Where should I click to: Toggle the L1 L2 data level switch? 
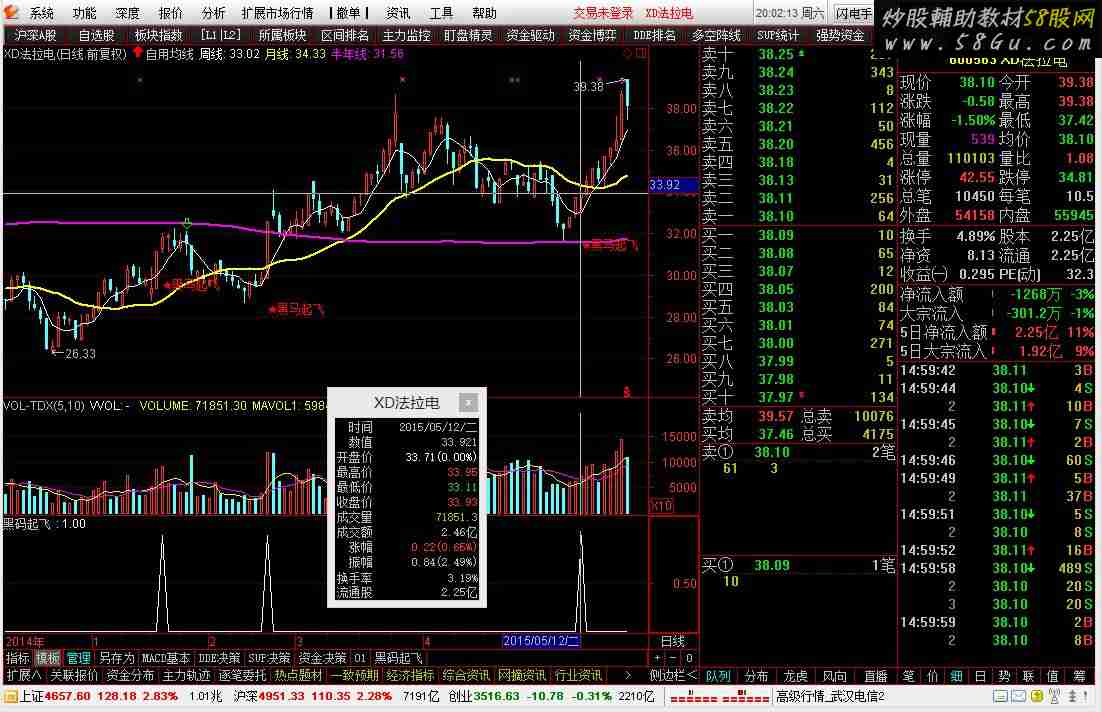coord(220,34)
